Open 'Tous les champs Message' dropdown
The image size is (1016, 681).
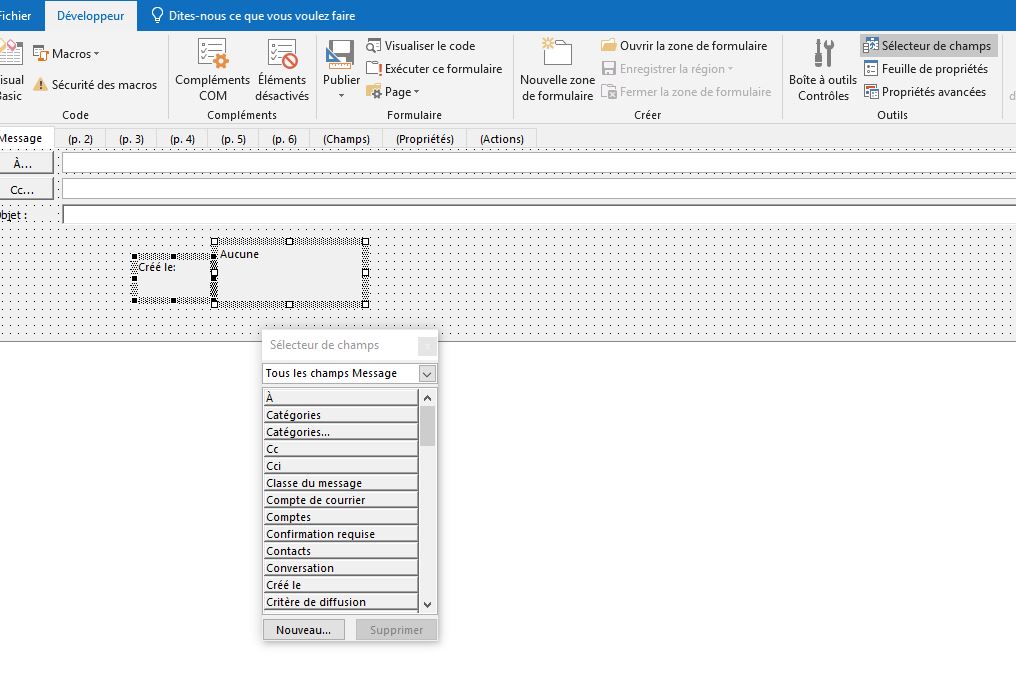(x=427, y=374)
